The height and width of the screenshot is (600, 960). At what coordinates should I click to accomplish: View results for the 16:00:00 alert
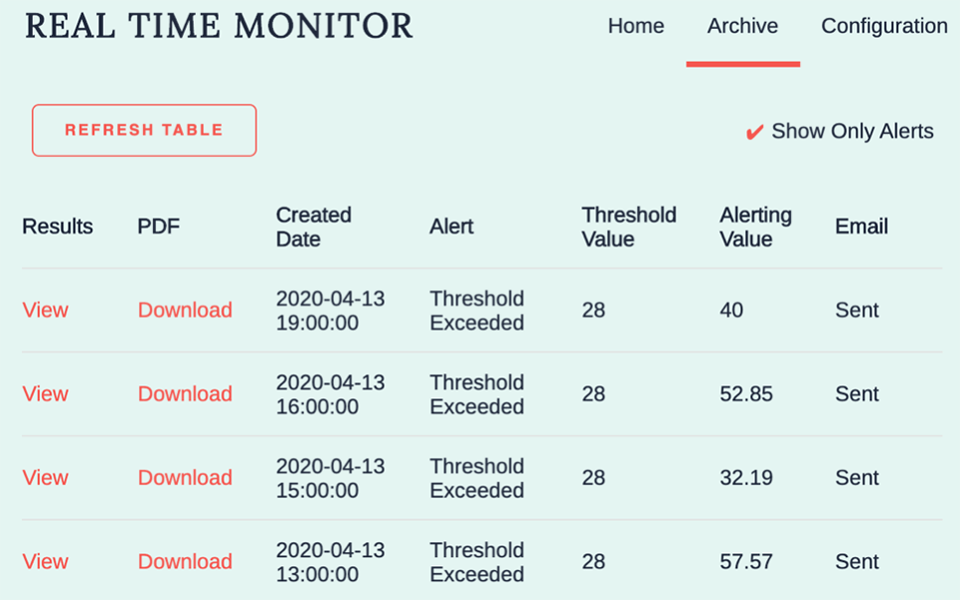[x=45, y=394]
